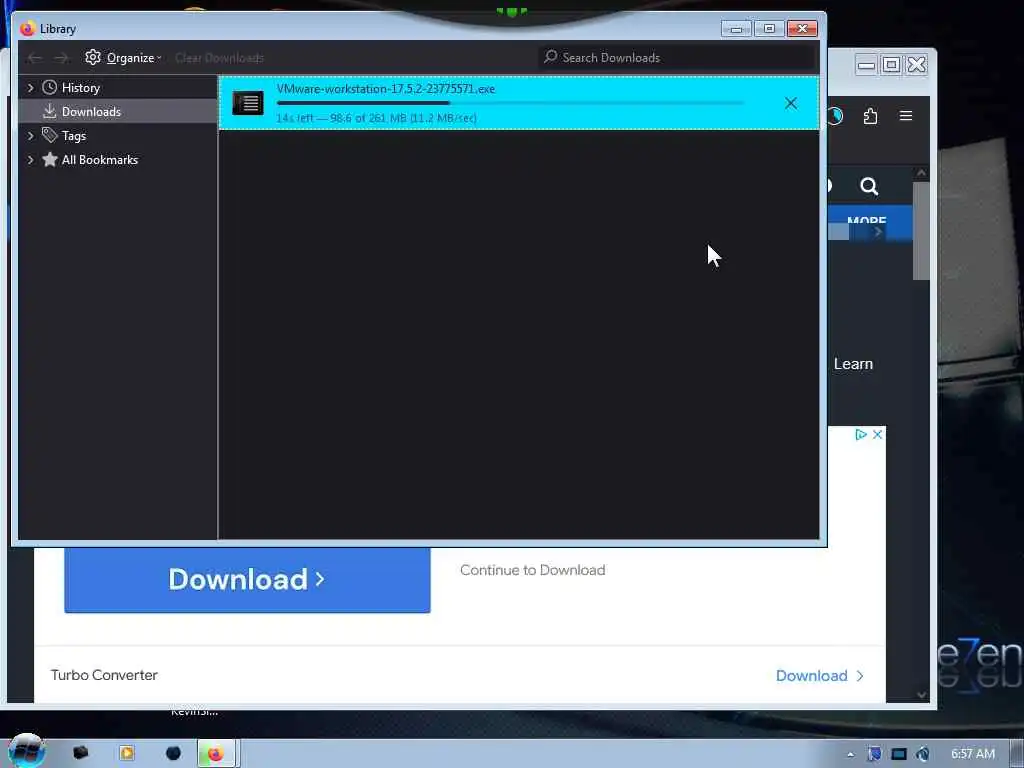The image size is (1024, 768).
Task: Open the Organize menu in Library
Action: (x=123, y=57)
